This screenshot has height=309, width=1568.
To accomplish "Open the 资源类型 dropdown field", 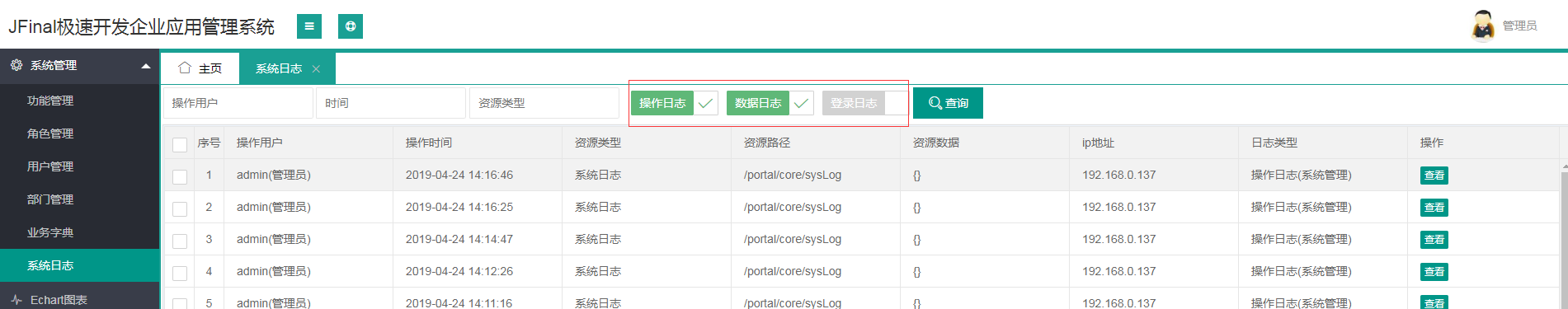I will (544, 103).
